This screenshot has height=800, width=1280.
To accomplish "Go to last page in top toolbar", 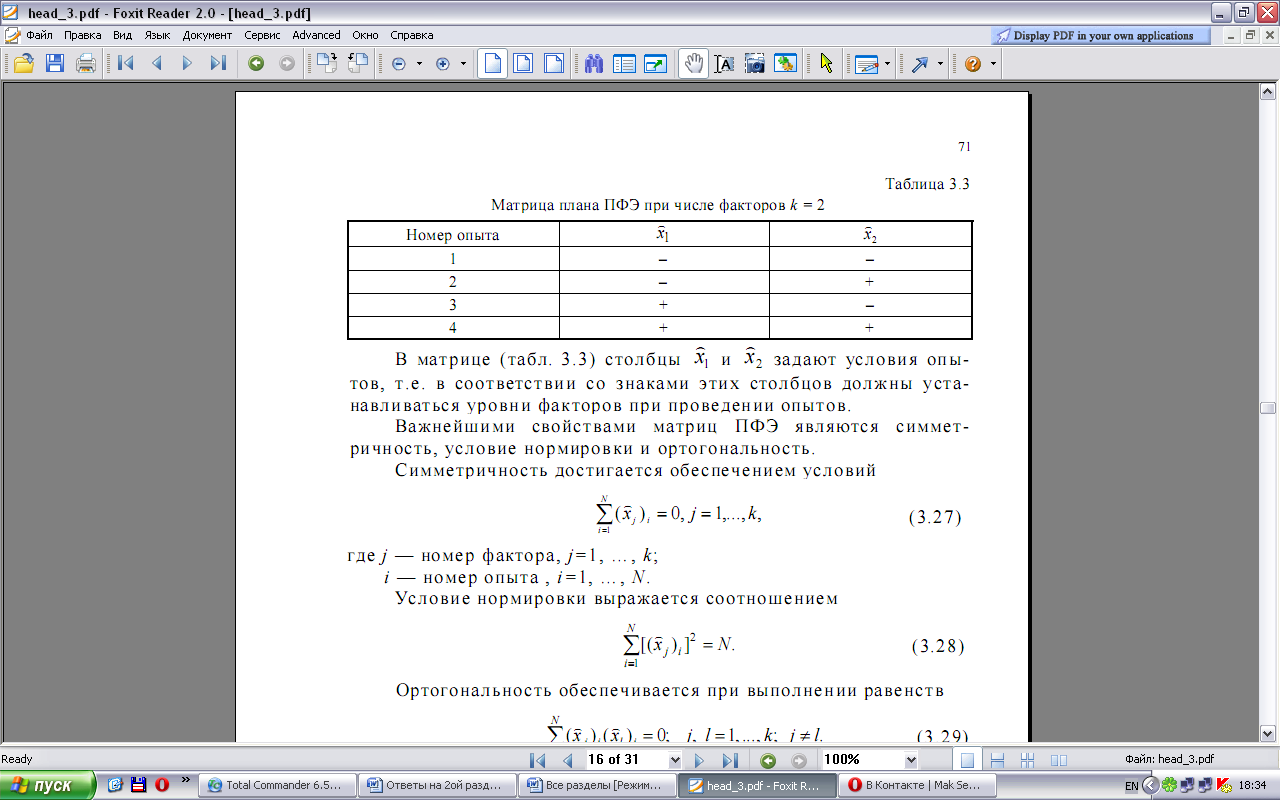I will point(218,64).
